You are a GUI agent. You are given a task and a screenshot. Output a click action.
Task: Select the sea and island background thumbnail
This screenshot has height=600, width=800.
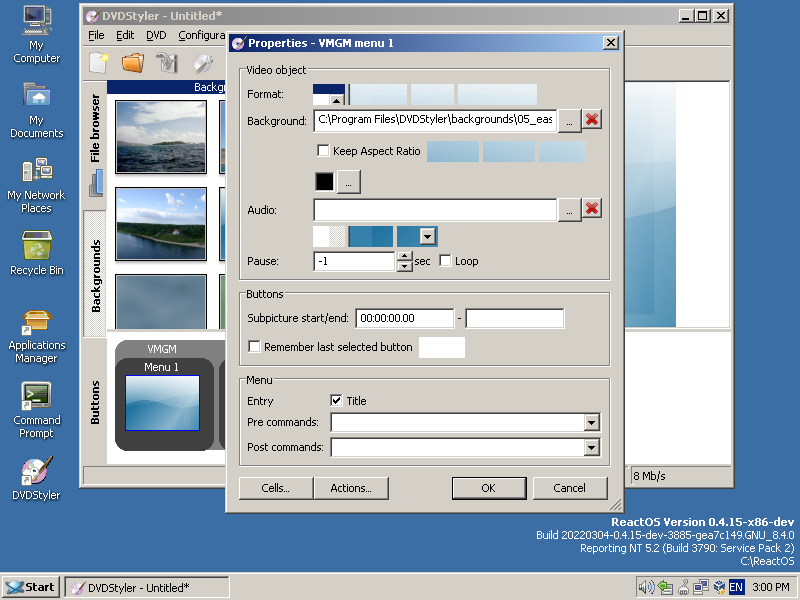tap(161, 137)
